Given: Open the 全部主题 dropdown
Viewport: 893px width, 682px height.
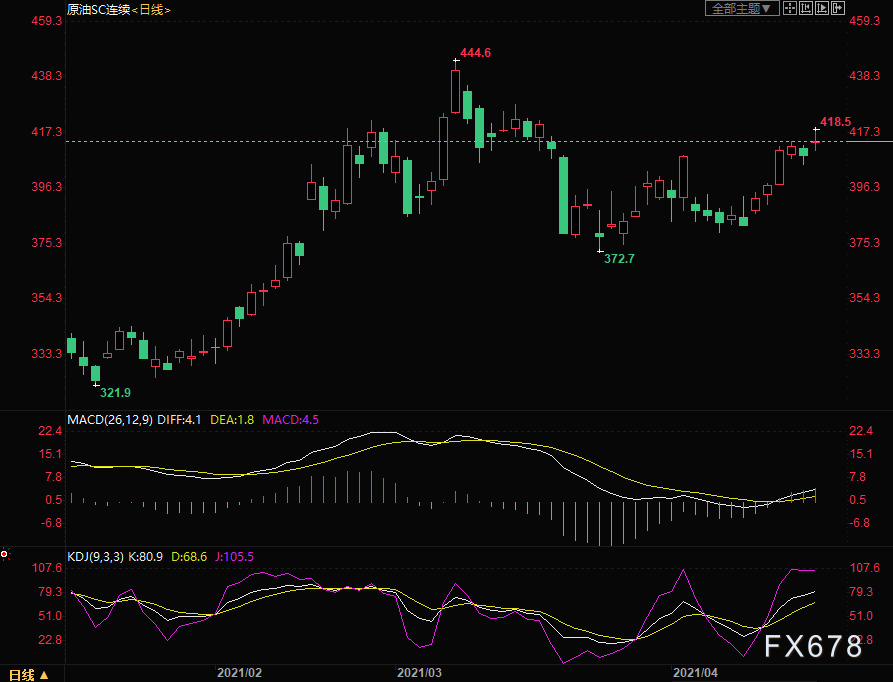Looking at the screenshot, I should (x=742, y=9).
